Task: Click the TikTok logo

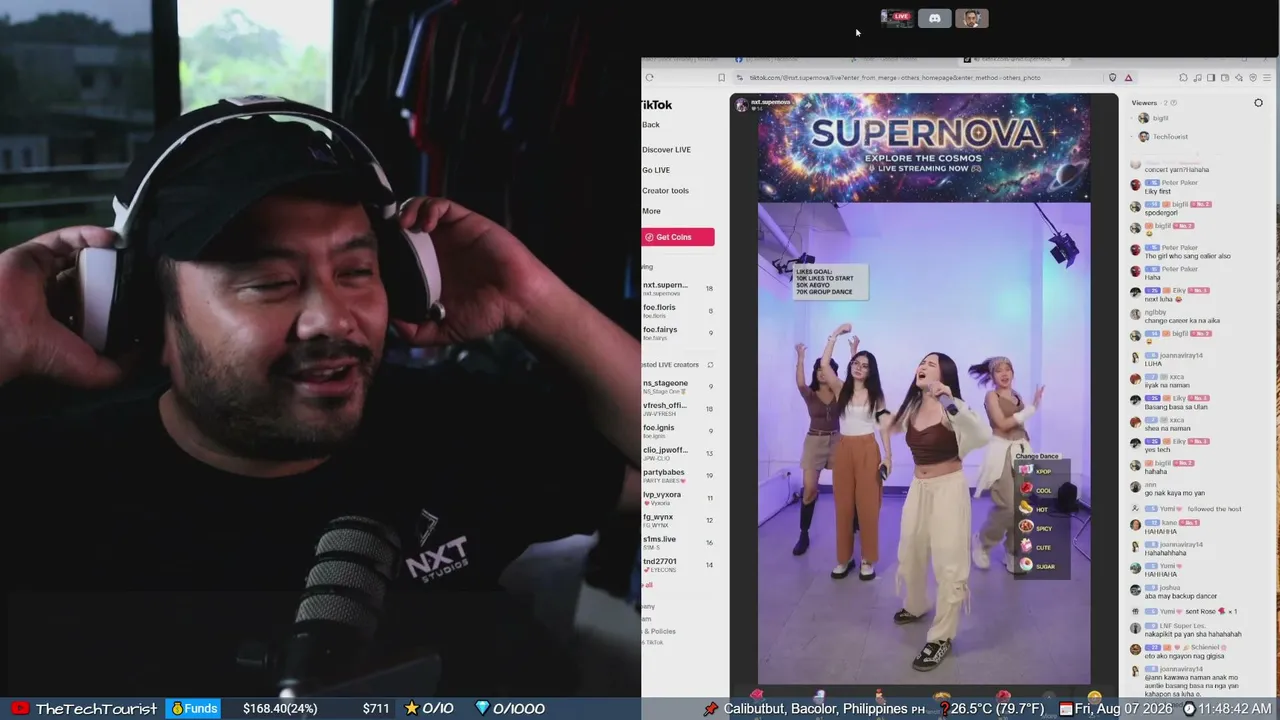Action: point(656,105)
